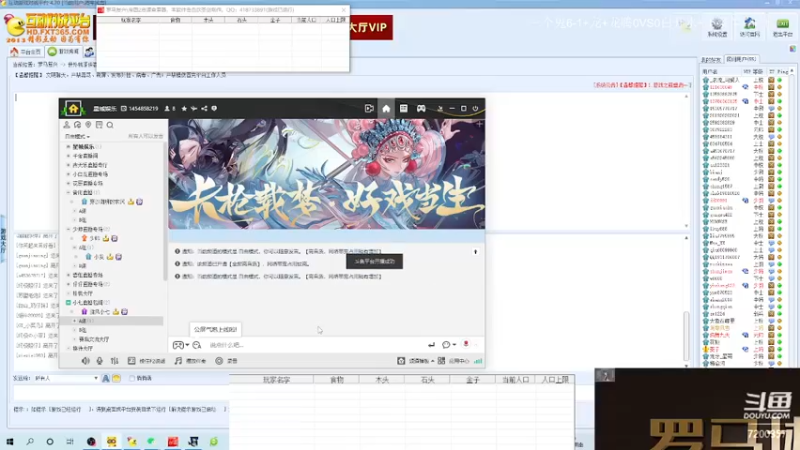Image resolution: width=800 pixels, height=450 pixels.
Task: Click the member count person icon in channel header
Action: pos(166,109)
